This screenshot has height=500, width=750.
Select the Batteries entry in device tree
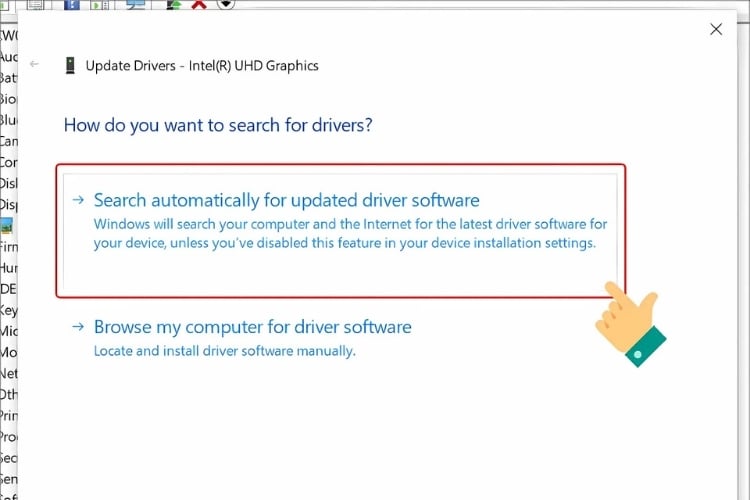[8, 77]
